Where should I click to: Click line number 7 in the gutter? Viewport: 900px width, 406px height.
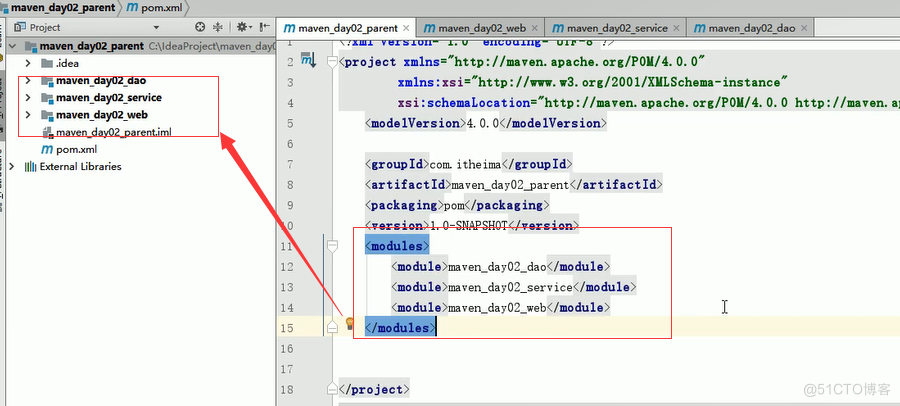tap(289, 164)
